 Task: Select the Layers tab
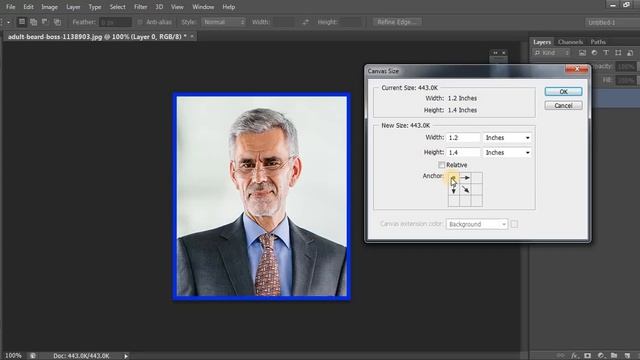pos(542,42)
